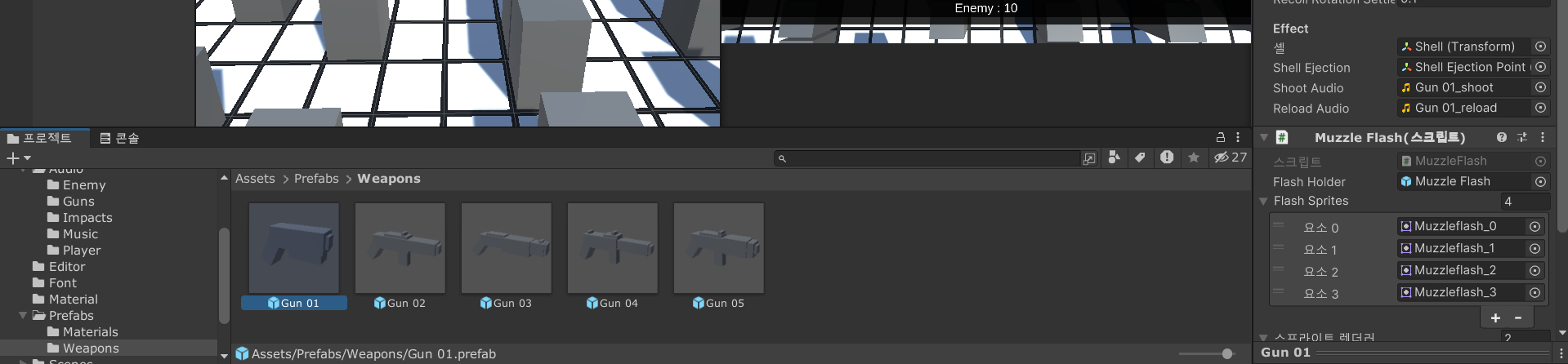Select the Gun 05 prefab thumbnail
The width and height of the screenshot is (1568, 364).
[x=719, y=248]
